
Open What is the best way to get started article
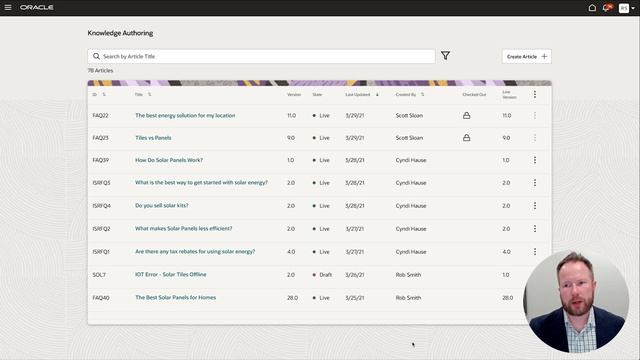pyautogui.click(x=201, y=182)
